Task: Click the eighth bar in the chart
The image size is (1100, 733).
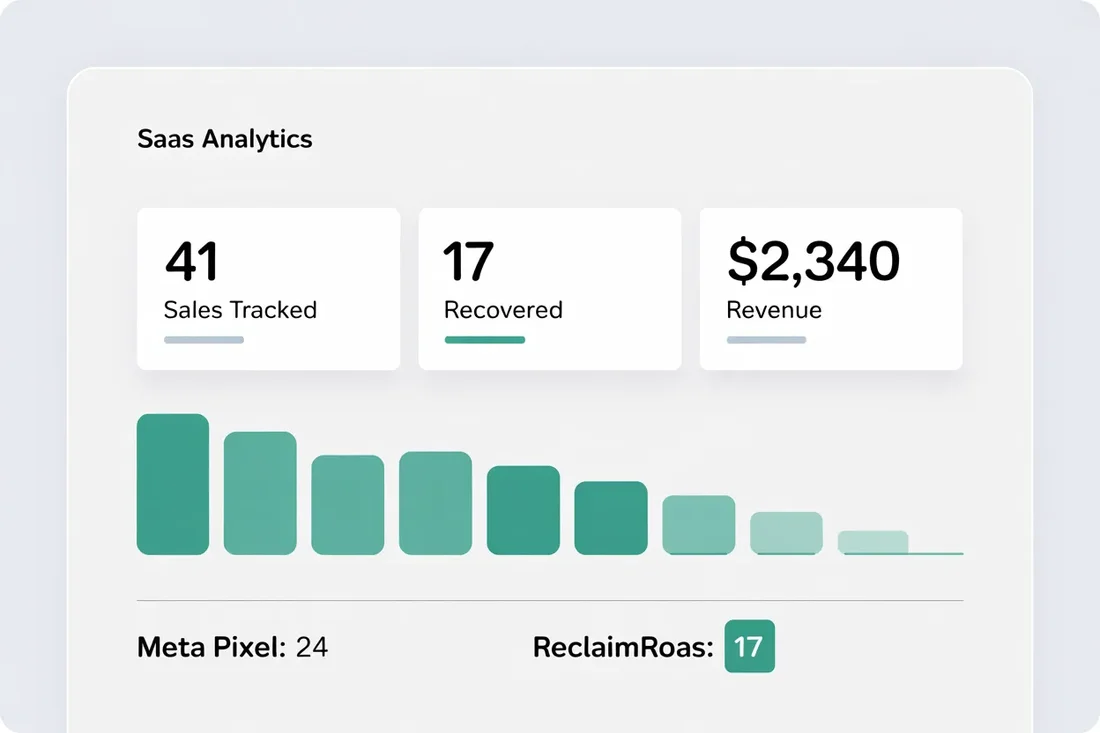Action: coord(786,532)
